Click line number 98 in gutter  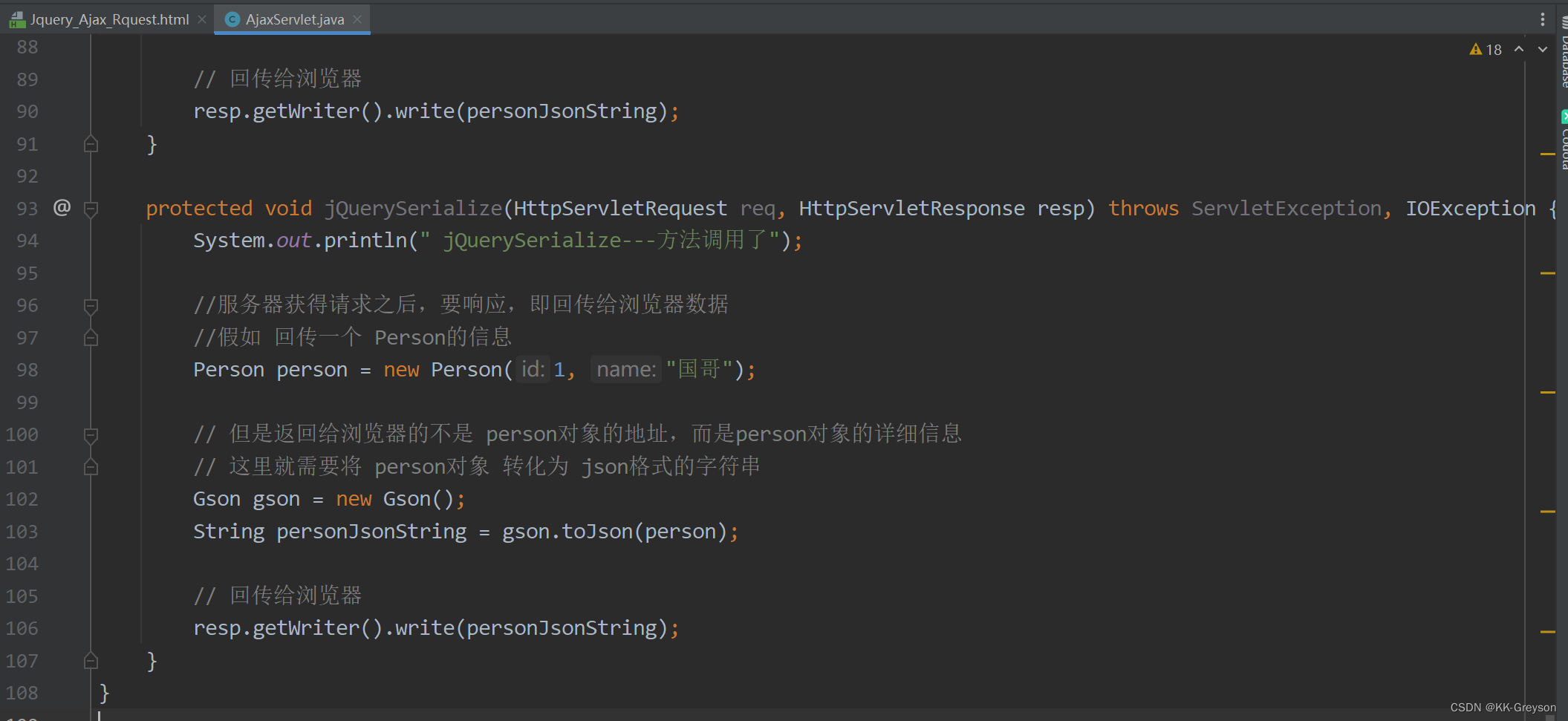tap(27, 370)
